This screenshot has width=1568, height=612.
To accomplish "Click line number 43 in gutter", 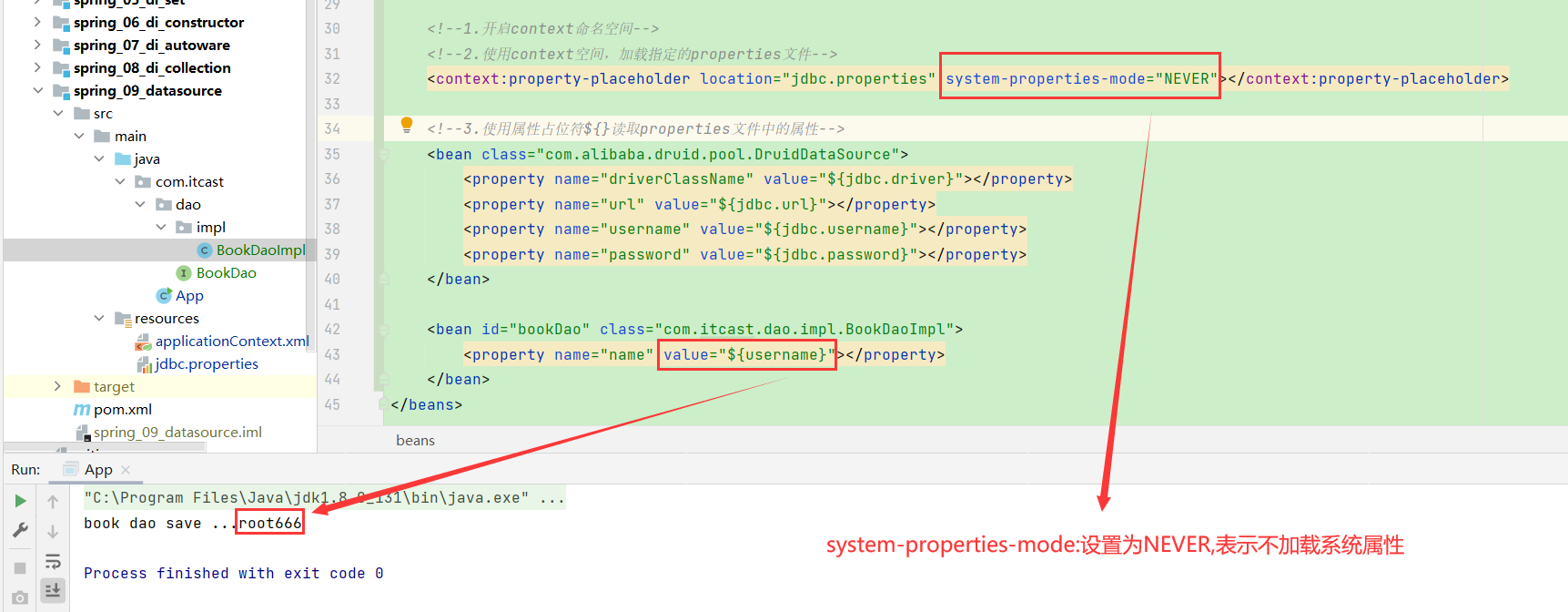I will (x=332, y=354).
